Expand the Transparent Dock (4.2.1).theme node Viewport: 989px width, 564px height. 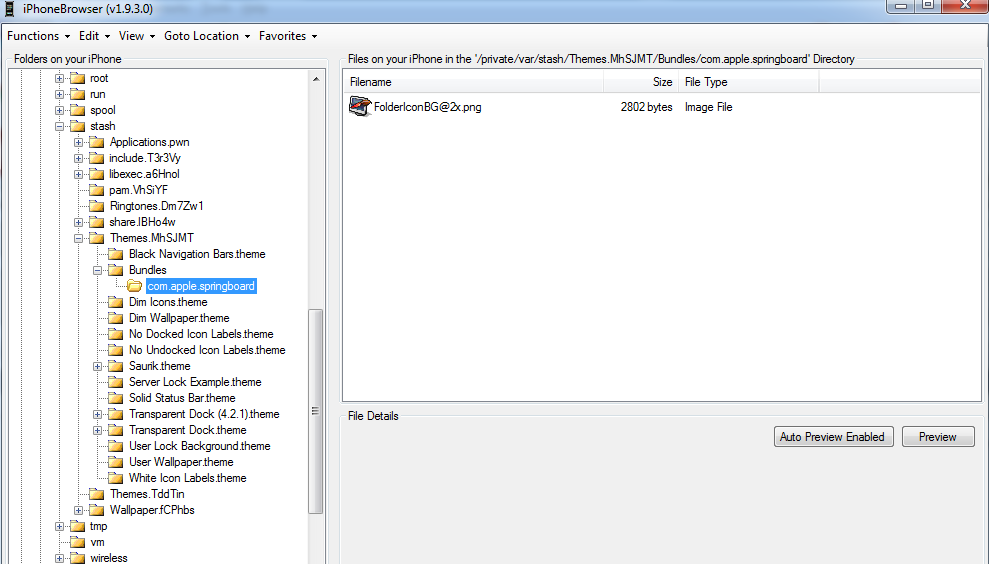coord(98,414)
